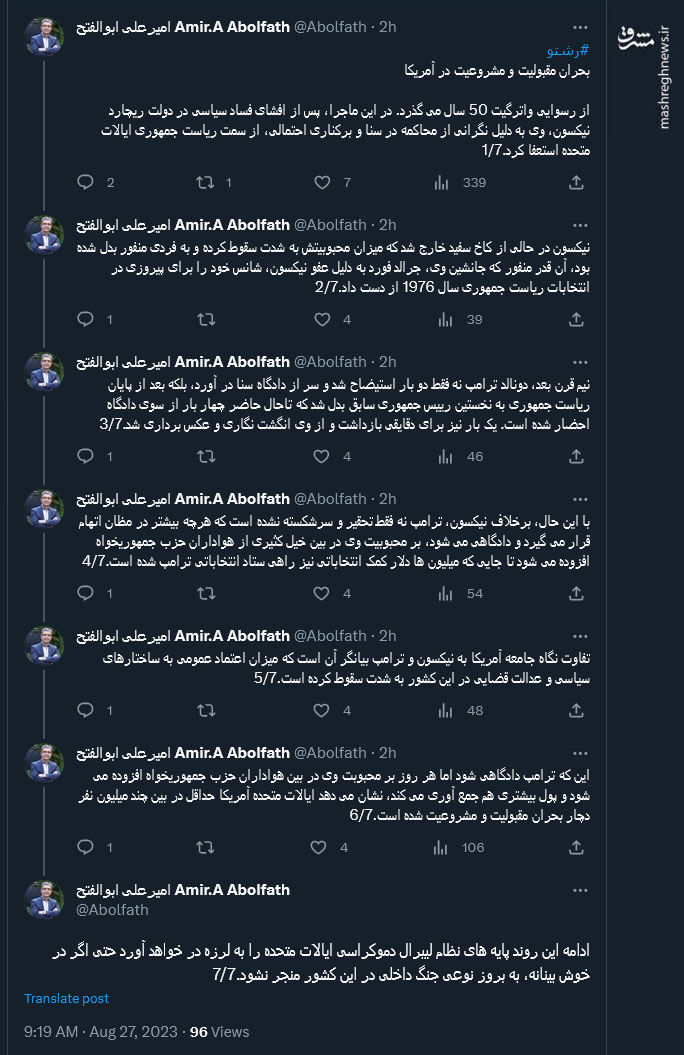Image resolution: width=684 pixels, height=1055 pixels.
Task: Reply to the first tweet of the thread
Action: [x=85, y=183]
